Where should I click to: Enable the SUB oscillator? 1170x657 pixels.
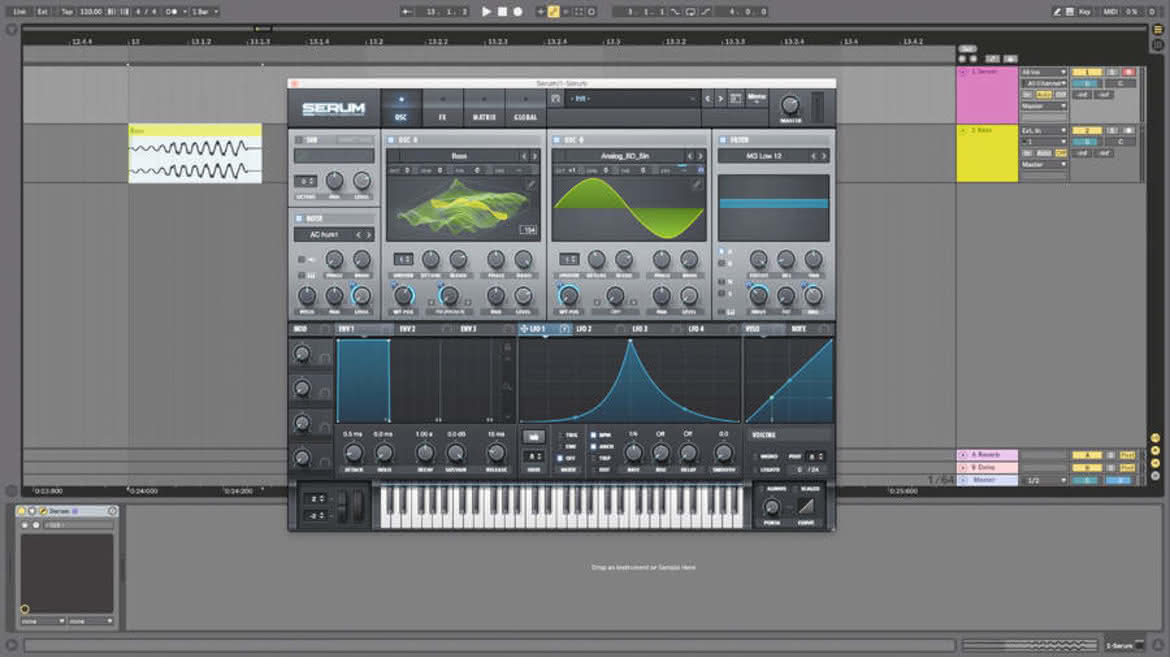(298, 140)
